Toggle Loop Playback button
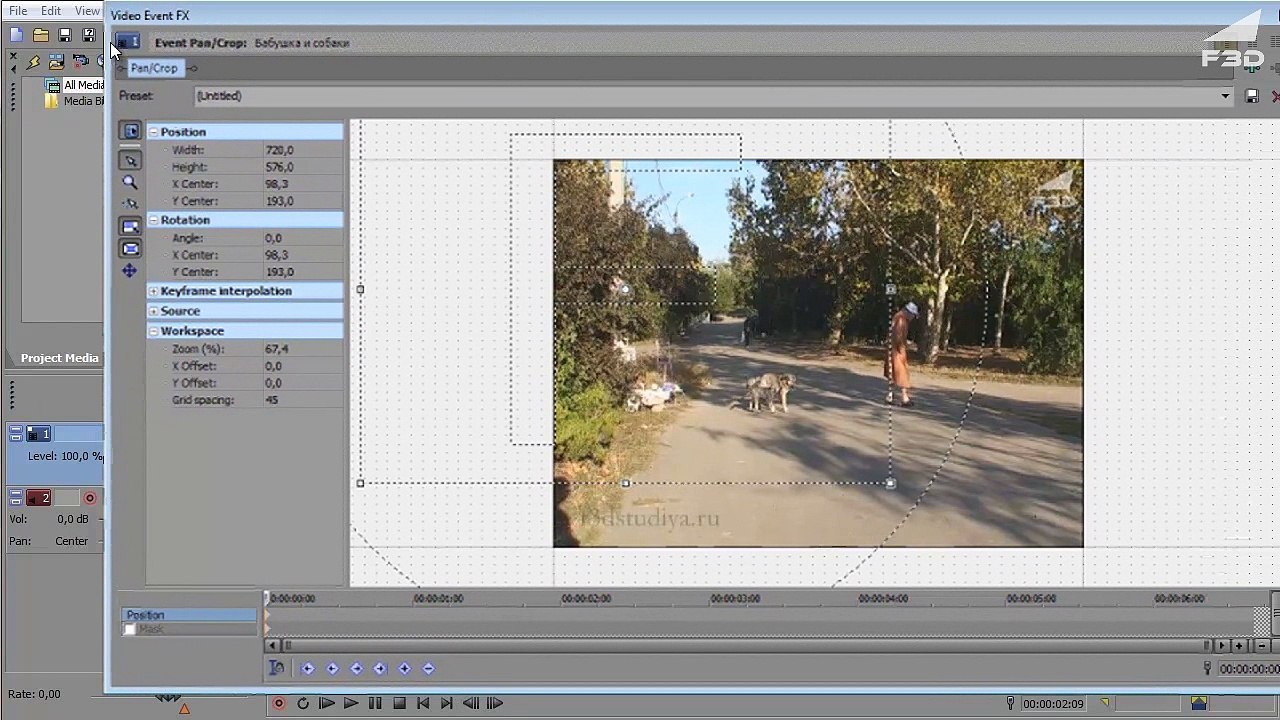This screenshot has width=1280, height=720. tap(303, 703)
